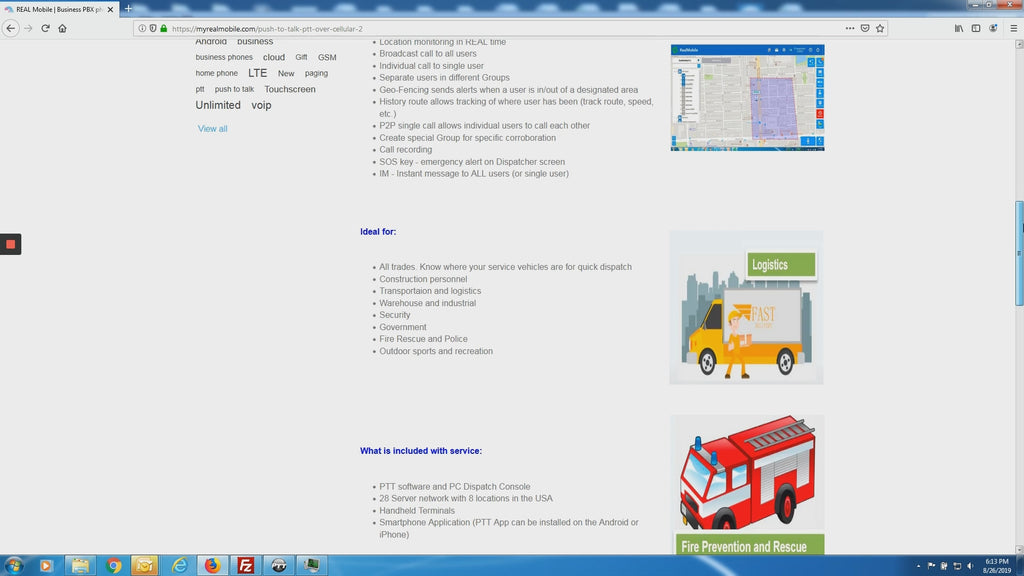This screenshot has width=1024, height=576.
Task: Select the home phone tag
Action: 217,73
